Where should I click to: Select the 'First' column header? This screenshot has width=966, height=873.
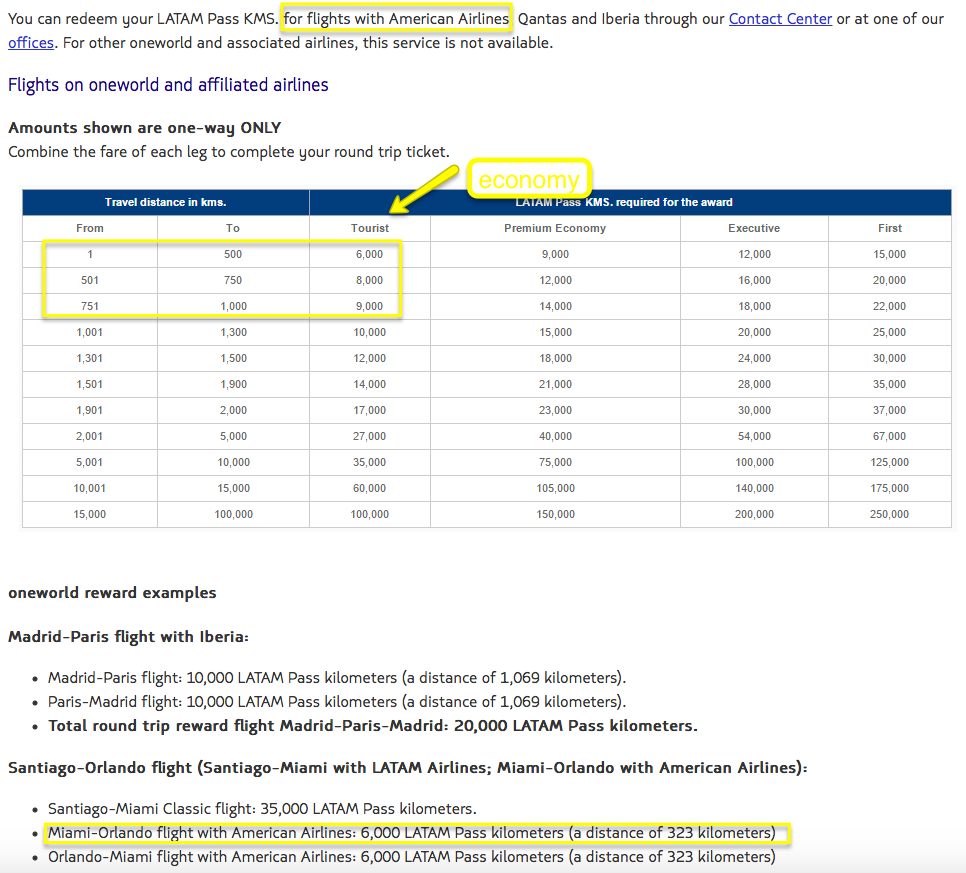pos(890,228)
